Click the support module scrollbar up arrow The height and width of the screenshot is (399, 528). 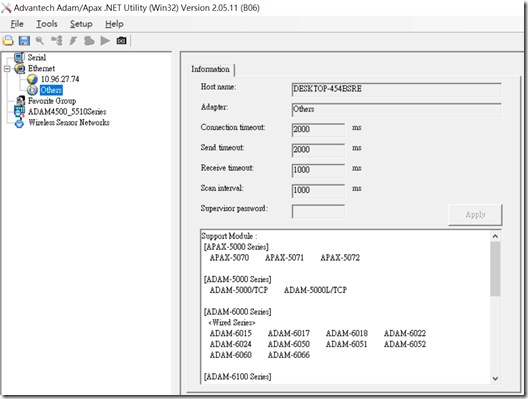(x=495, y=236)
